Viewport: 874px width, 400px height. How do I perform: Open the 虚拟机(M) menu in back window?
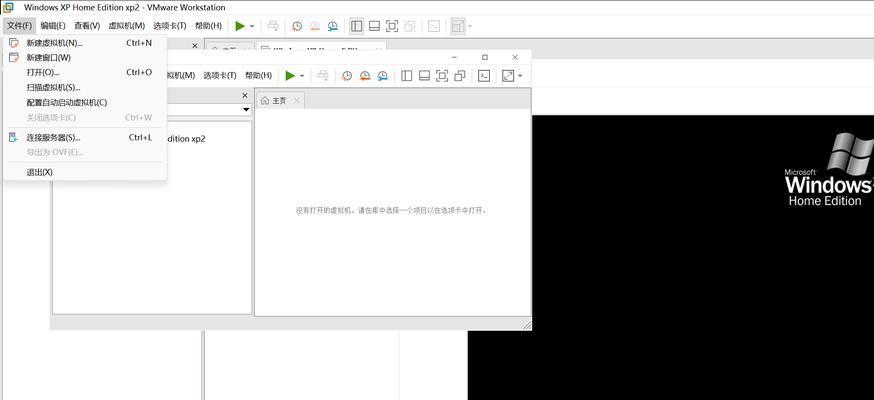click(x=127, y=26)
